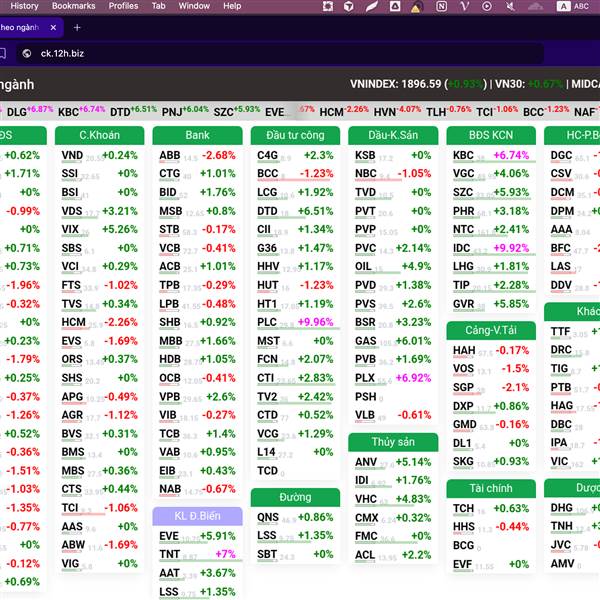Screen dimensions: 600x600
Task: Click the yellow warning triangle menu bar icon
Action: 416,7
